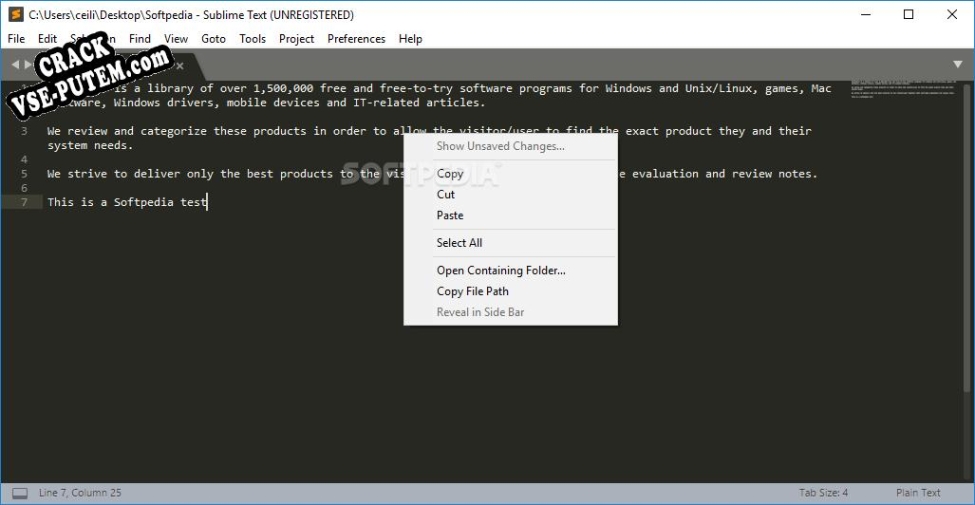
Task: Open the tab list dropdown arrow
Action: pos(957,65)
